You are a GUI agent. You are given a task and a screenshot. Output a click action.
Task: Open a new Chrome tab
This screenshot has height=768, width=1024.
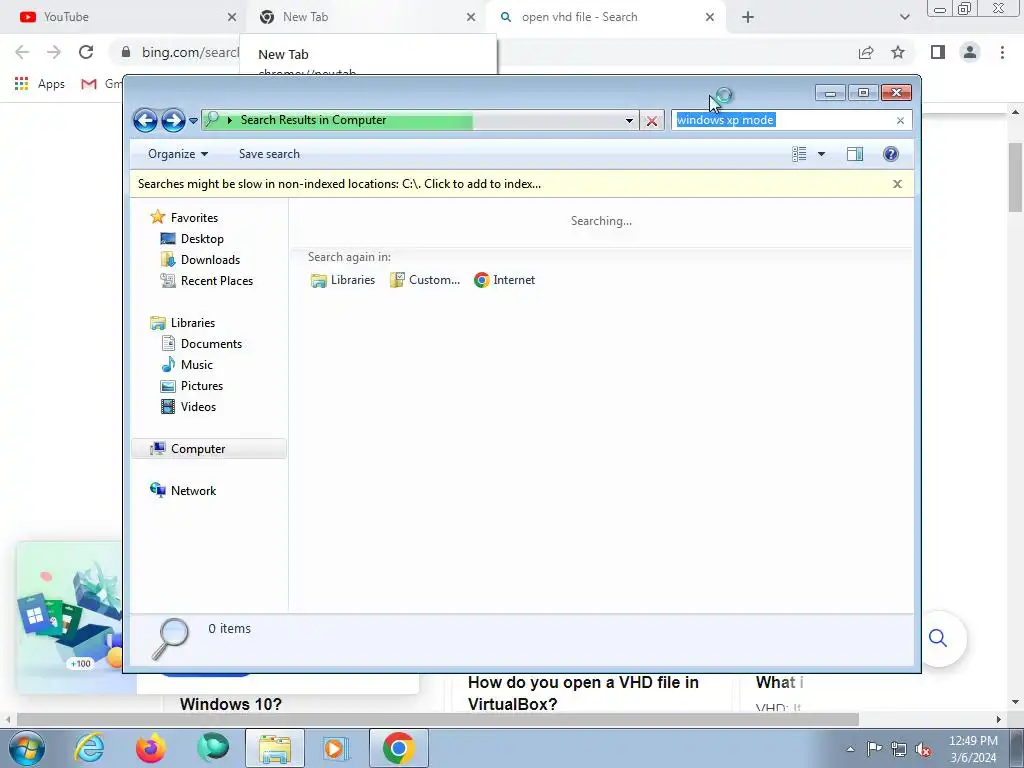(x=748, y=17)
